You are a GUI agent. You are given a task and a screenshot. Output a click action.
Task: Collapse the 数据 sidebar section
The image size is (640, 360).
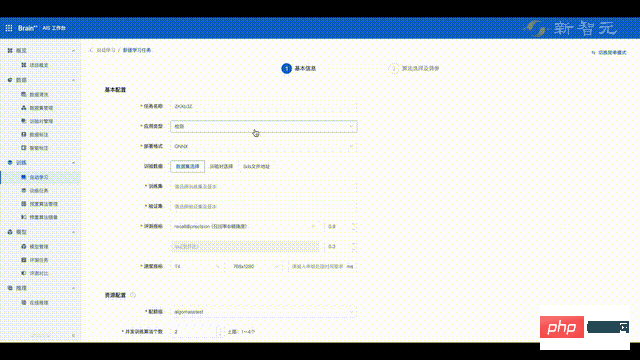[x=73, y=80]
